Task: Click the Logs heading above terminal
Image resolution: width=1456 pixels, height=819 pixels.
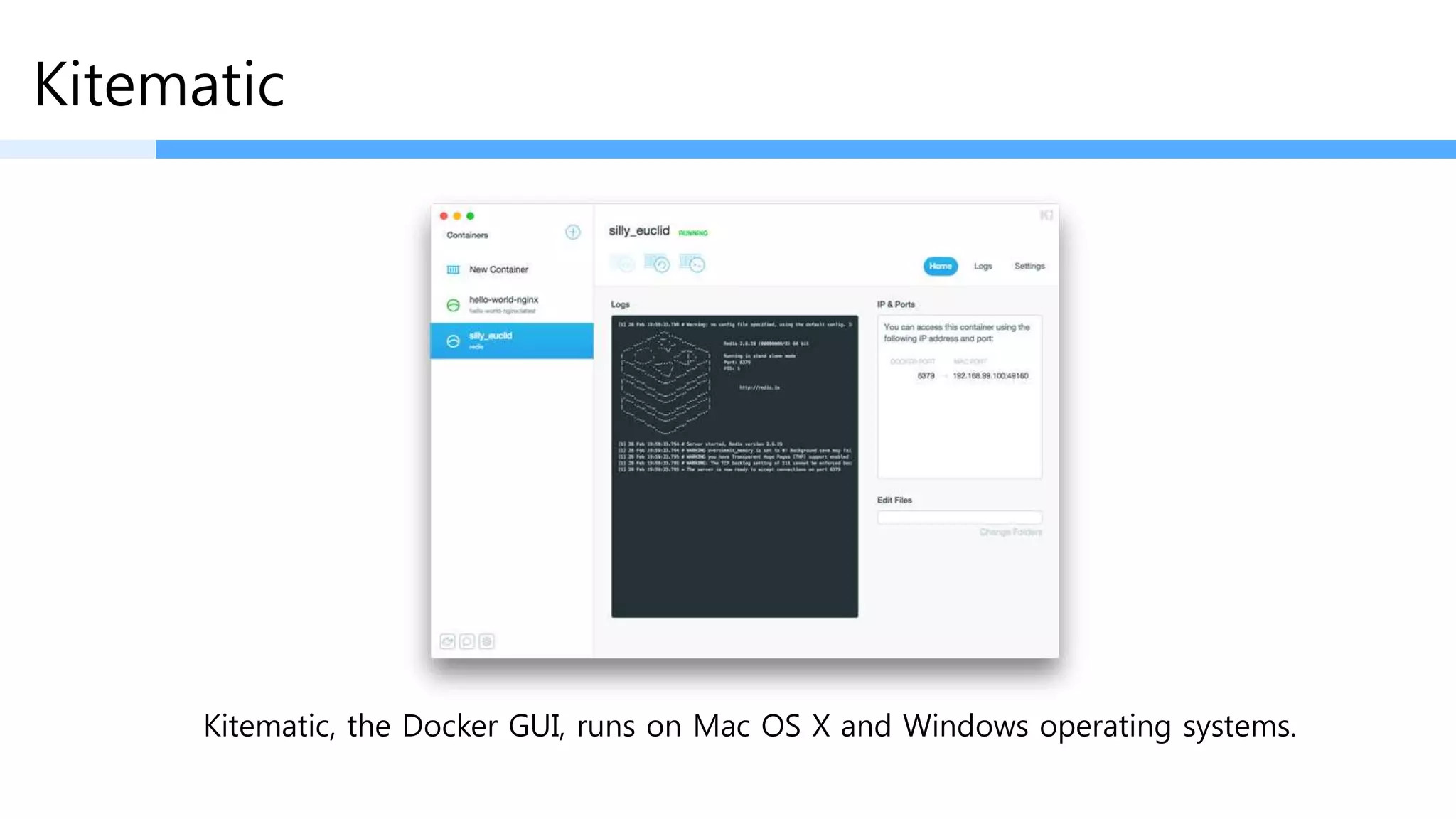Action: click(620, 304)
